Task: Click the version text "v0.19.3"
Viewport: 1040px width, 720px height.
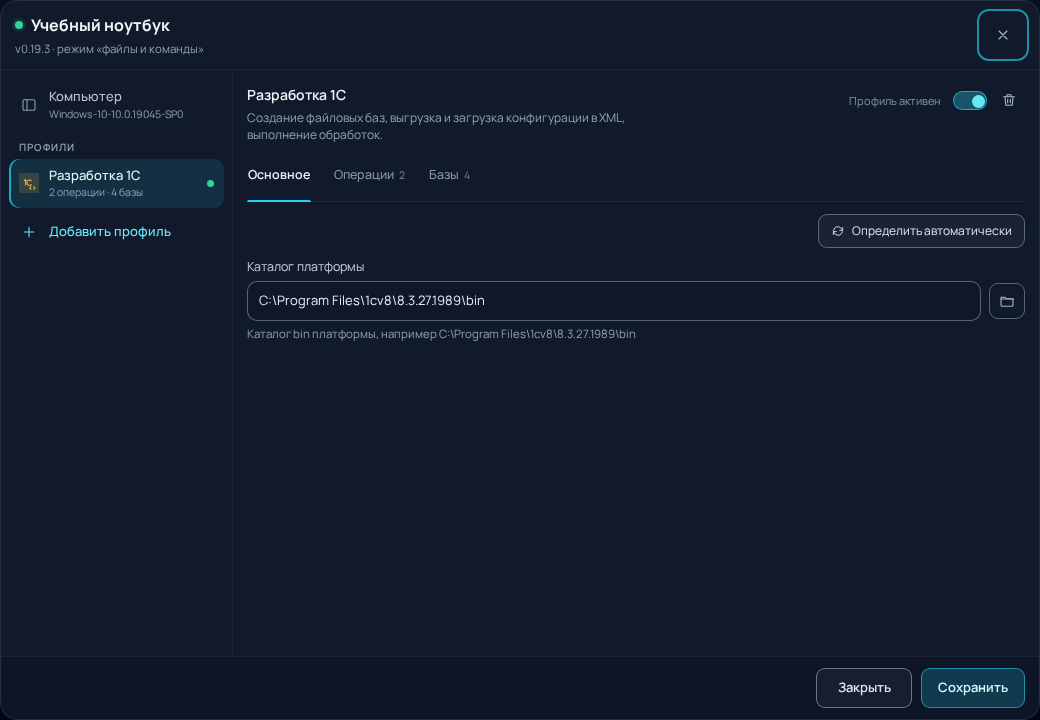Action: click(x=32, y=49)
